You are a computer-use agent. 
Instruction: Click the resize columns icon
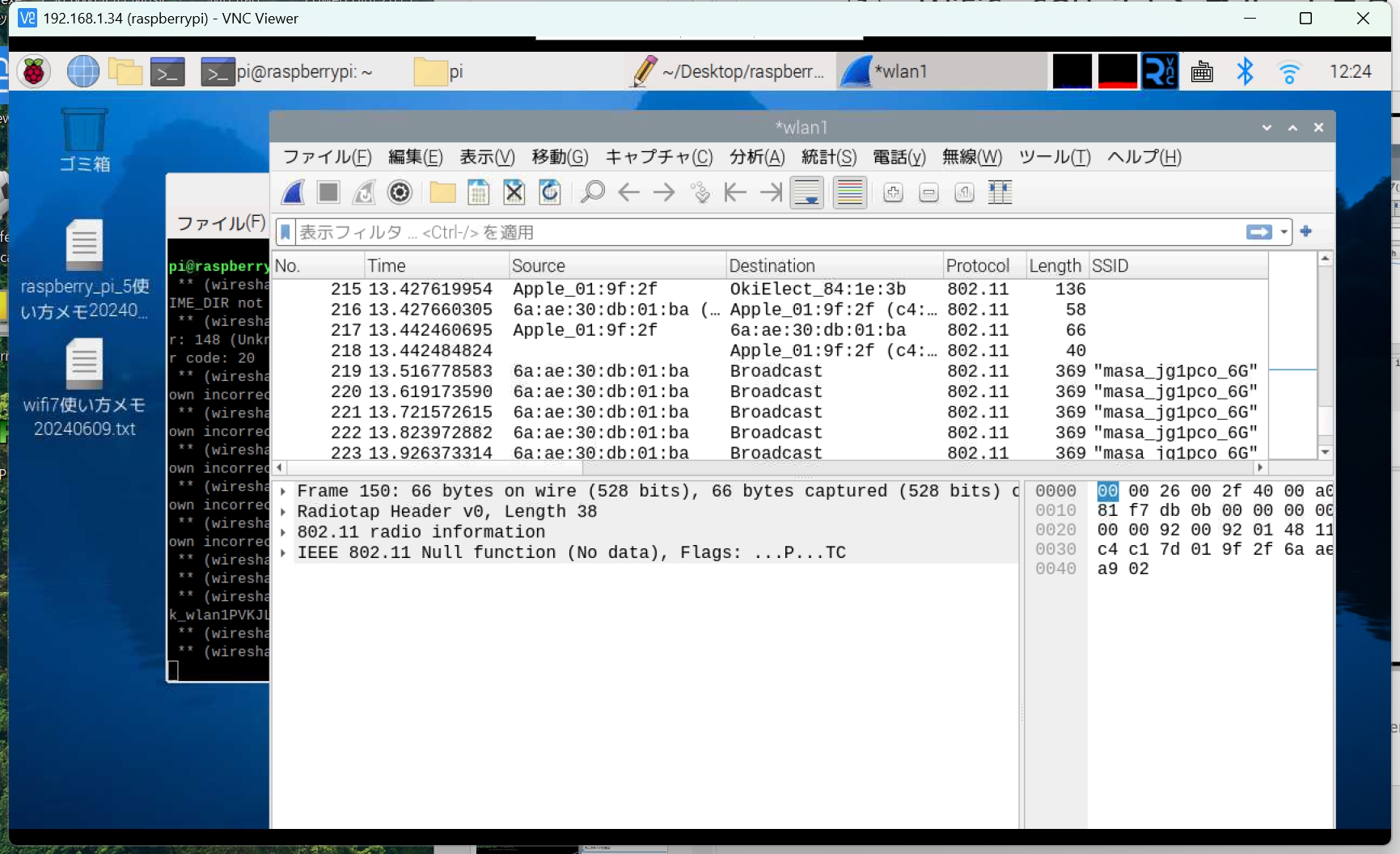click(1000, 192)
